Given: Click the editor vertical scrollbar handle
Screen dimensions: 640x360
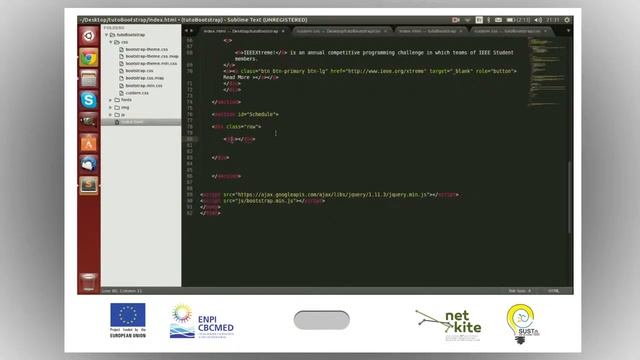Looking at the screenshot, I should [x=569, y=197].
